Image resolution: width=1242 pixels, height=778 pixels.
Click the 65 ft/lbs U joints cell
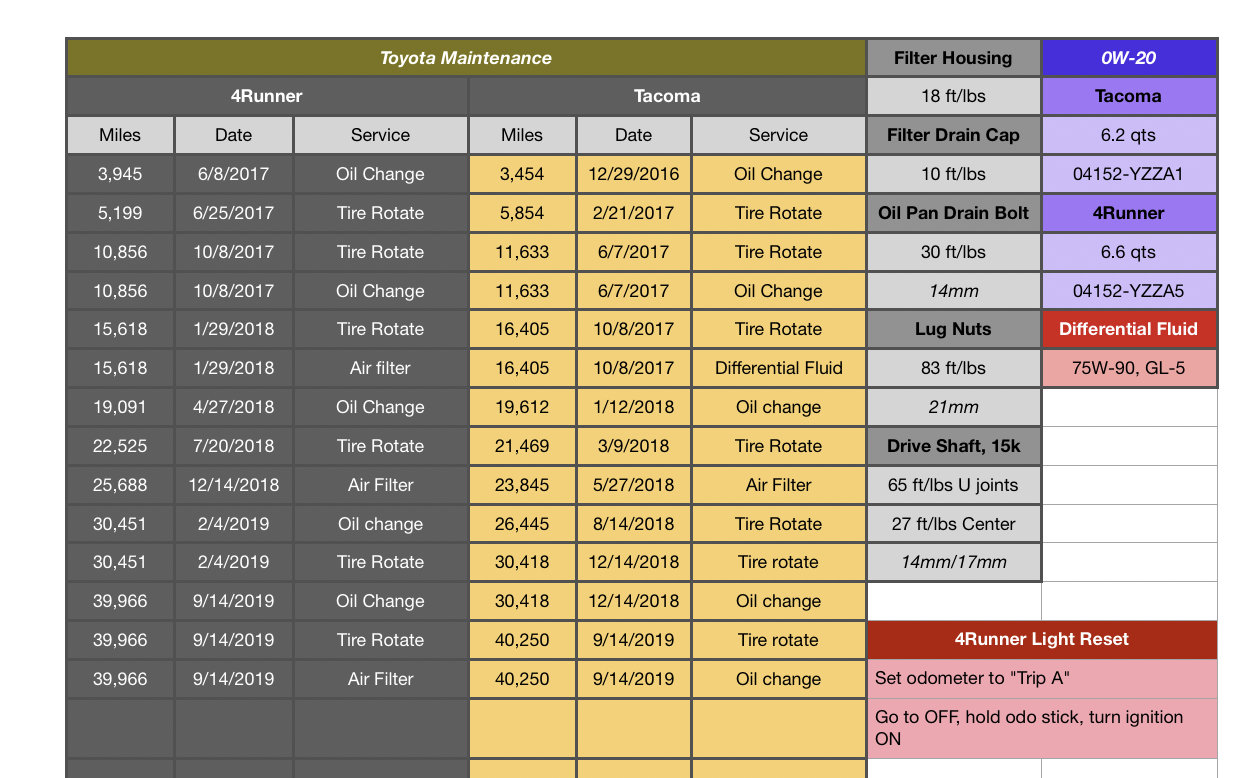coord(954,485)
